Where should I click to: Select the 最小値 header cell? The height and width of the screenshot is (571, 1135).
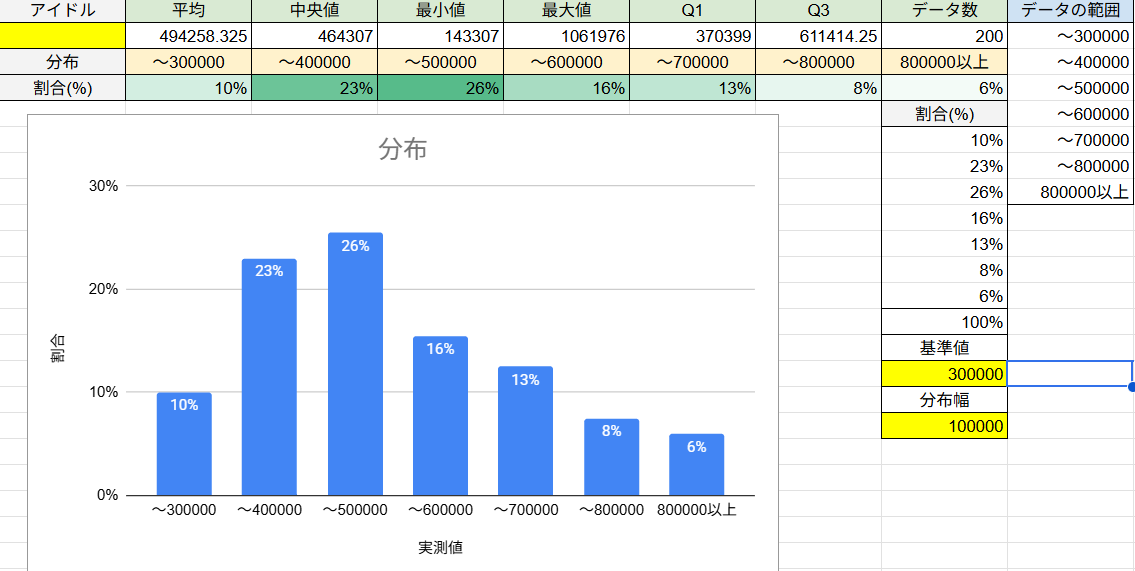pyautogui.click(x=441, y=11)
